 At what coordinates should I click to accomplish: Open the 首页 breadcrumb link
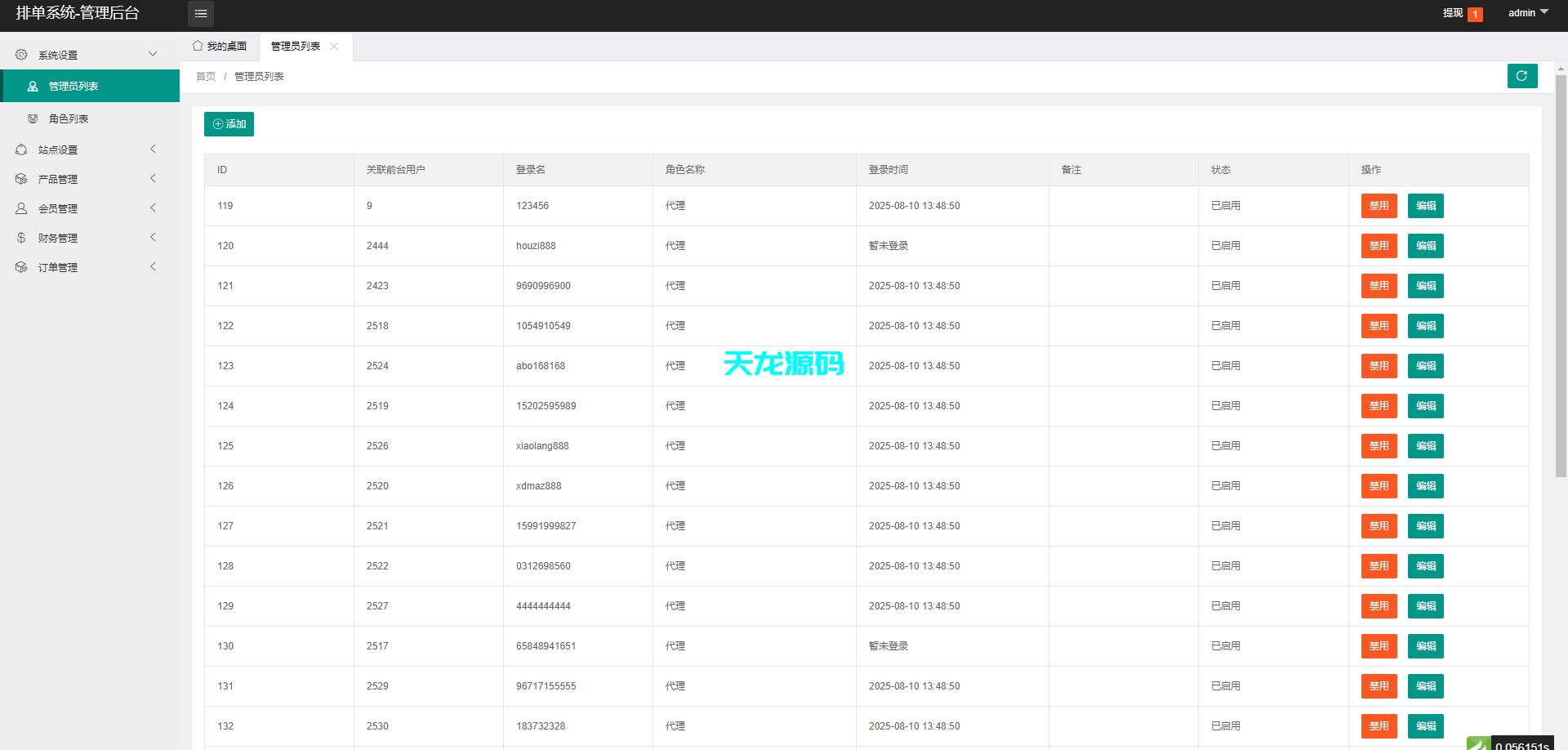coord(206,76)
